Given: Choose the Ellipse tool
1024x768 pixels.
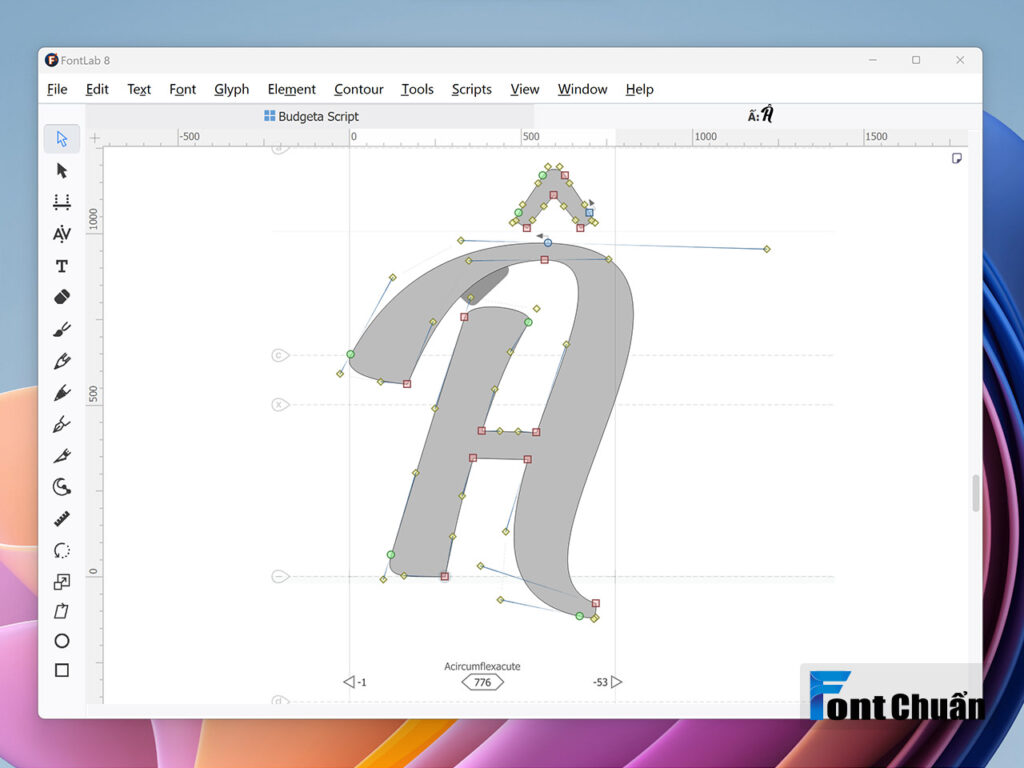Looking at the screenshot, I should click(61, 641).
